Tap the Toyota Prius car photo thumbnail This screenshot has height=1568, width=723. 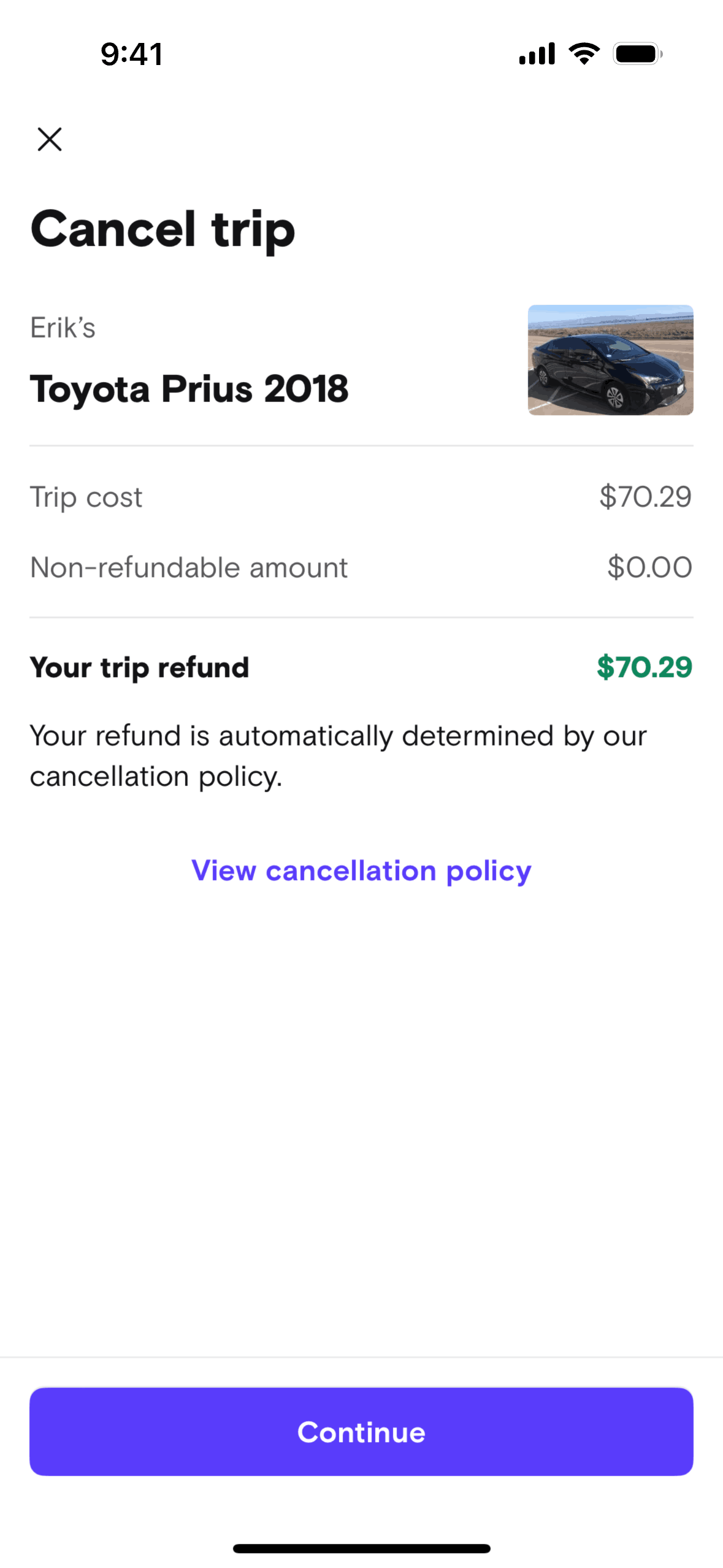coord(610,360)
